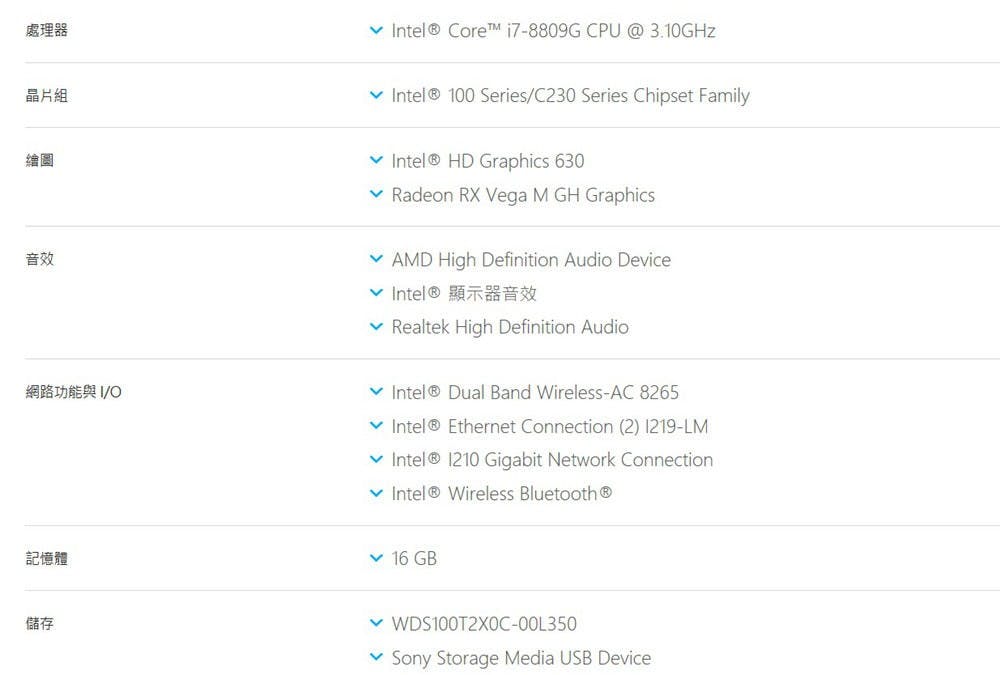
Task: Click chevron beside Realtek High Definition Audio
Action: [376, 327]
